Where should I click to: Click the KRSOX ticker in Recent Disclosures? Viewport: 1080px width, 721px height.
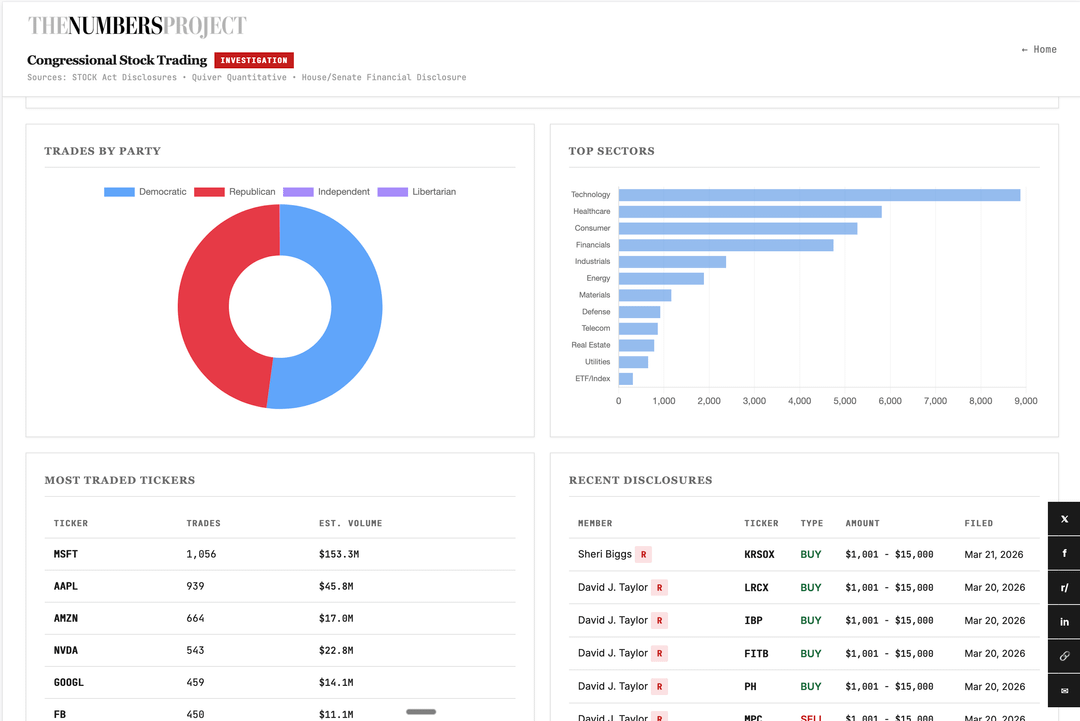coord(760,554)
